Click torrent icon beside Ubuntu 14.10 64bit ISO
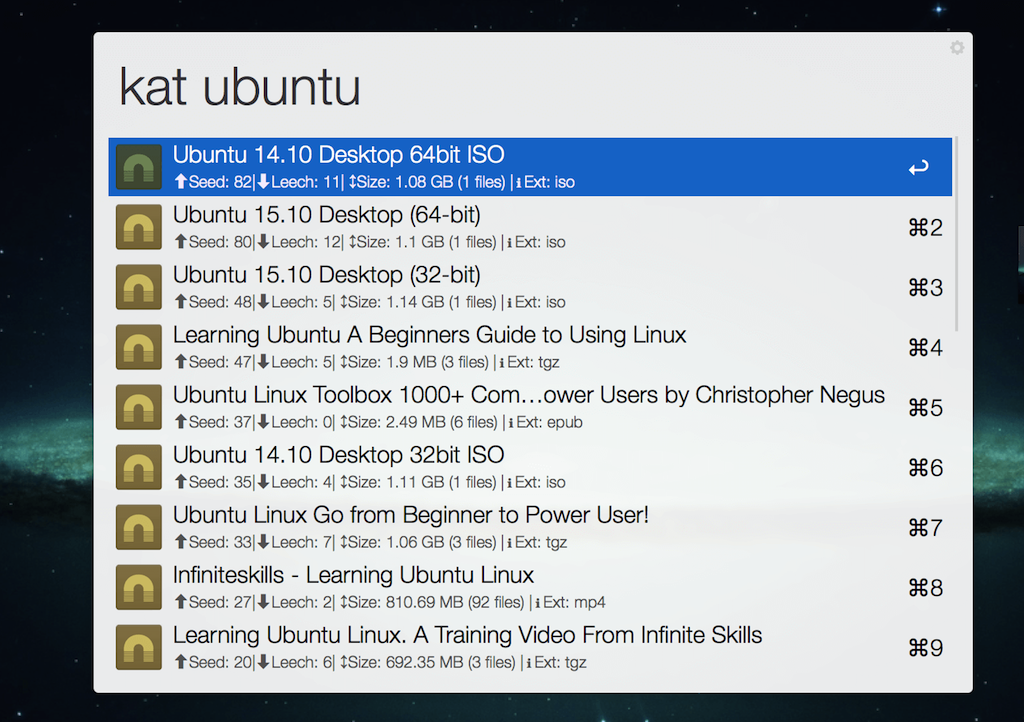 click(x=138, y=167)
